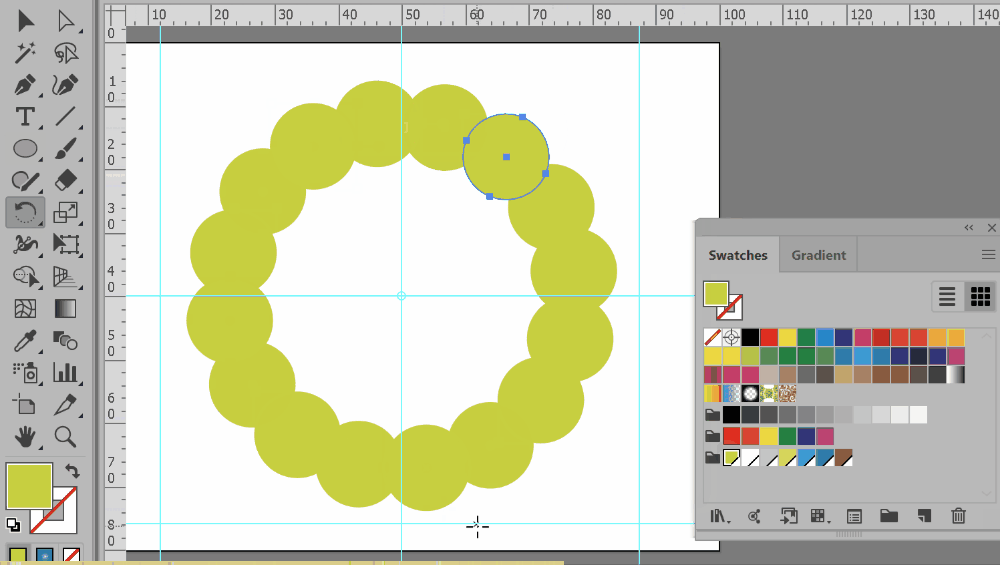This screenshot has width=1000, height=565.
Task: Select the Selection tool (black arrow)
Action: 25,21
